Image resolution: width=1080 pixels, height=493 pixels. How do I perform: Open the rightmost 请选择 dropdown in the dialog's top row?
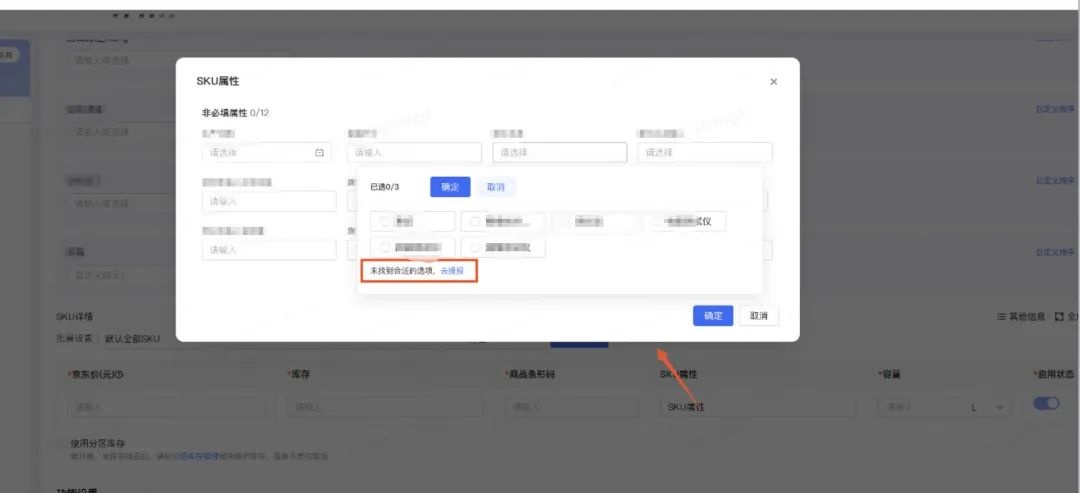pos(705,153)
